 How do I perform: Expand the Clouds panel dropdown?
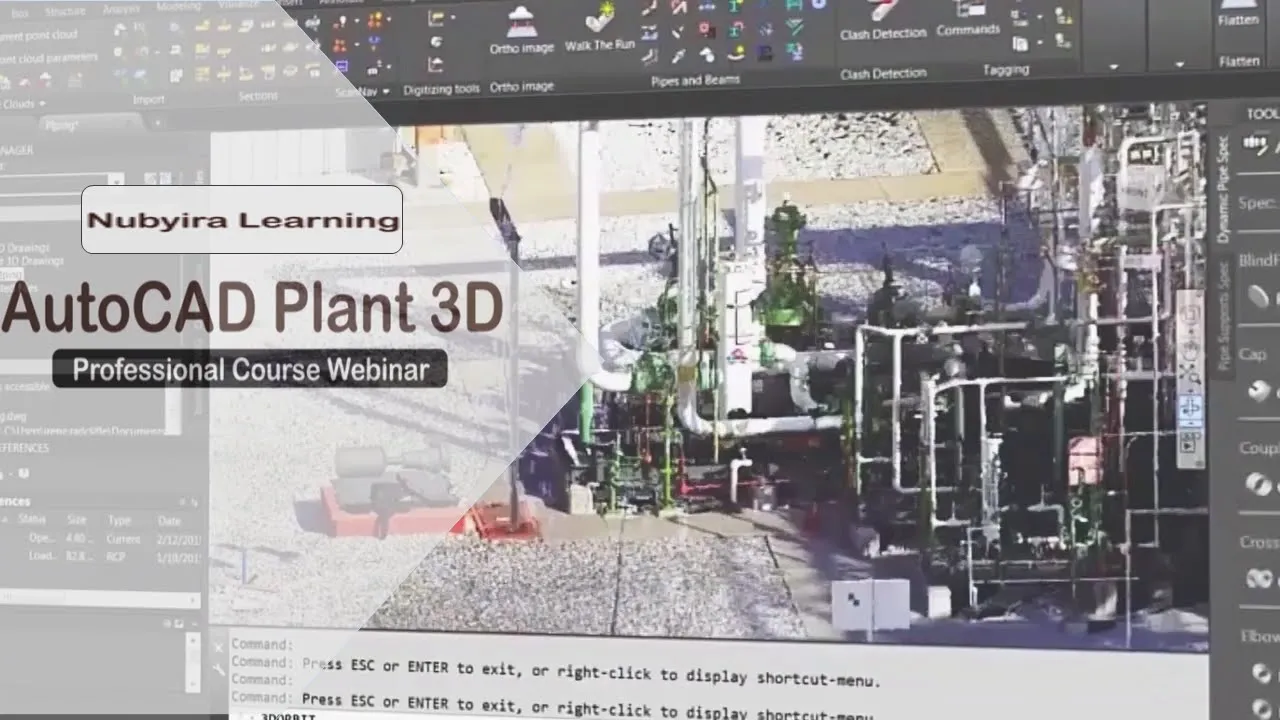[41, 104]
